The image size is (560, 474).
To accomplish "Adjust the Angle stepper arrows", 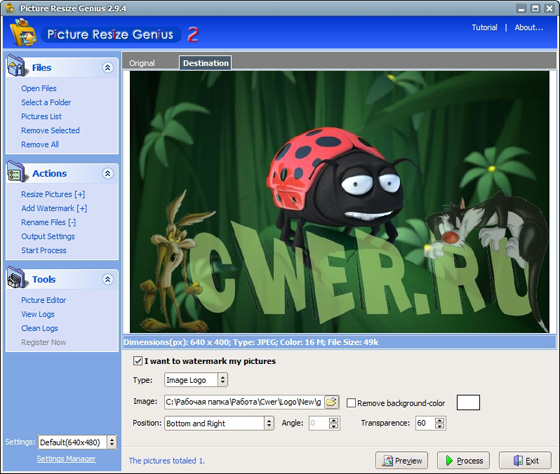I will [334, 423].
